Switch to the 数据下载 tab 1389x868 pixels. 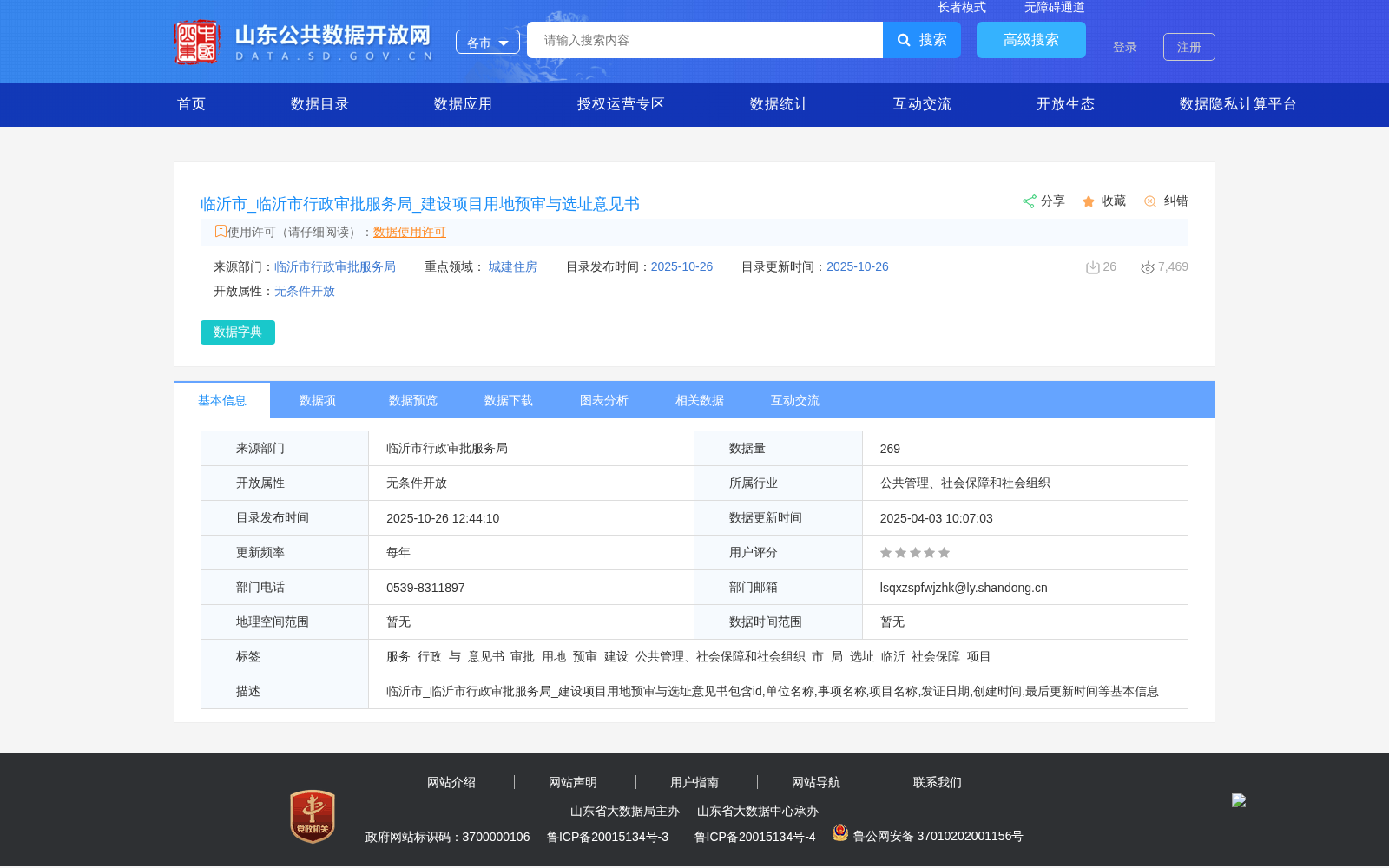pyautogui.click(x=509, y=400)
